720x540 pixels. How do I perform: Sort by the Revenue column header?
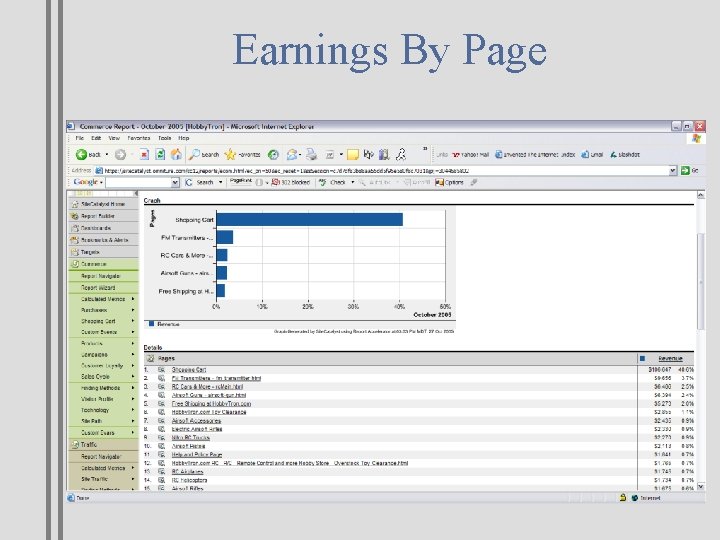pos(670,359)
